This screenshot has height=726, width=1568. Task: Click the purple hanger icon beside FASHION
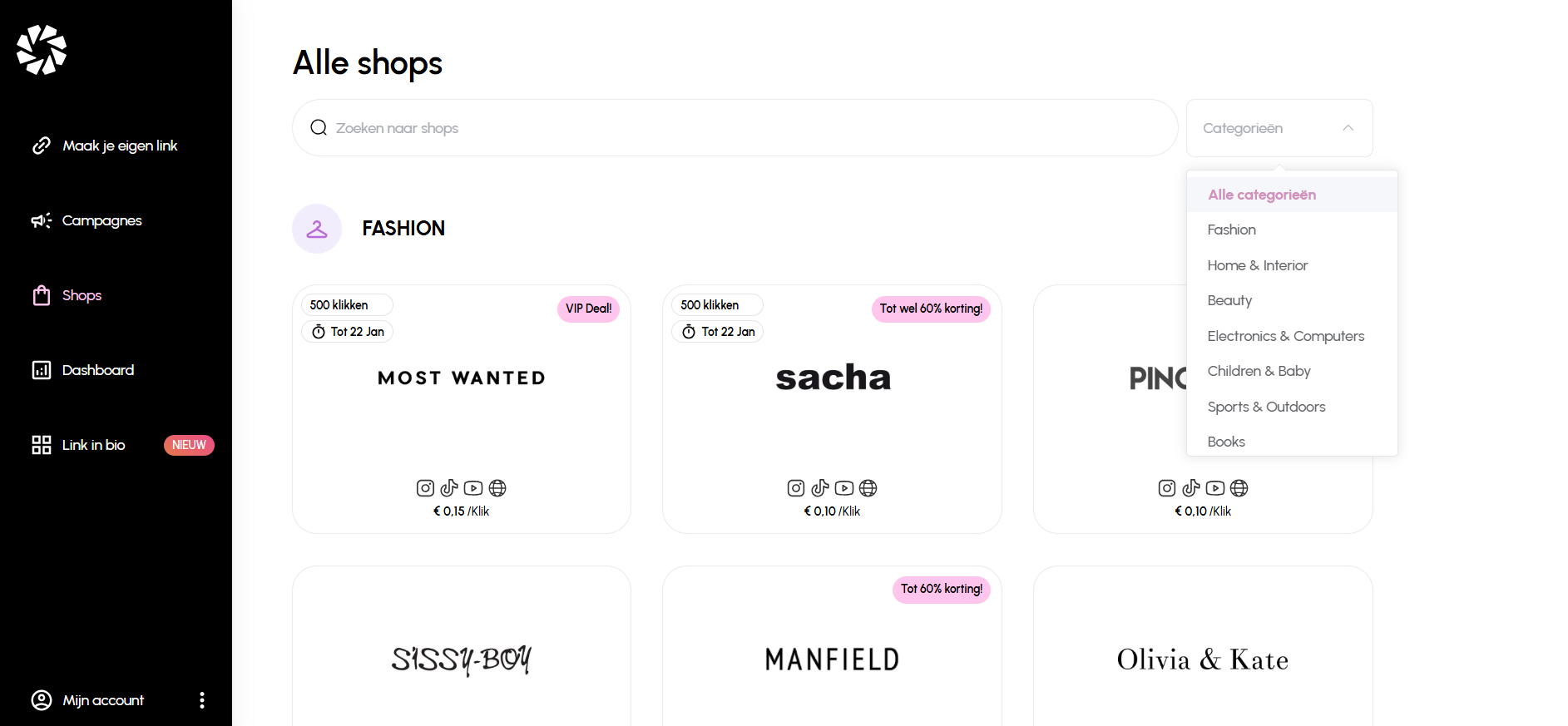coord(317,228)
